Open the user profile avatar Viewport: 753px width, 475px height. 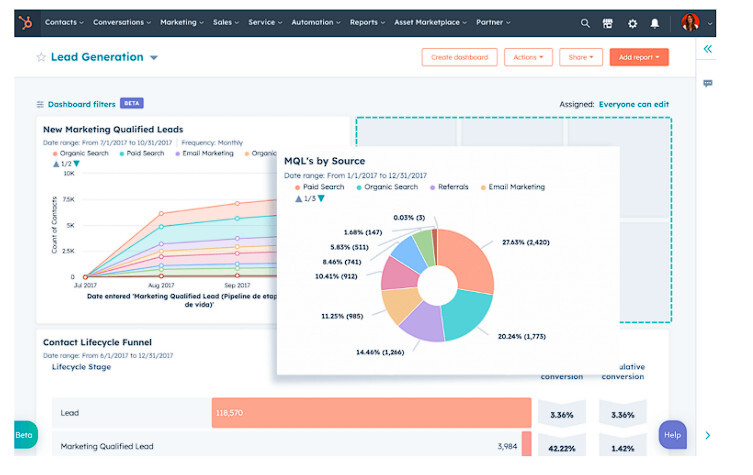pyautogui.click(x=690, y=23)
